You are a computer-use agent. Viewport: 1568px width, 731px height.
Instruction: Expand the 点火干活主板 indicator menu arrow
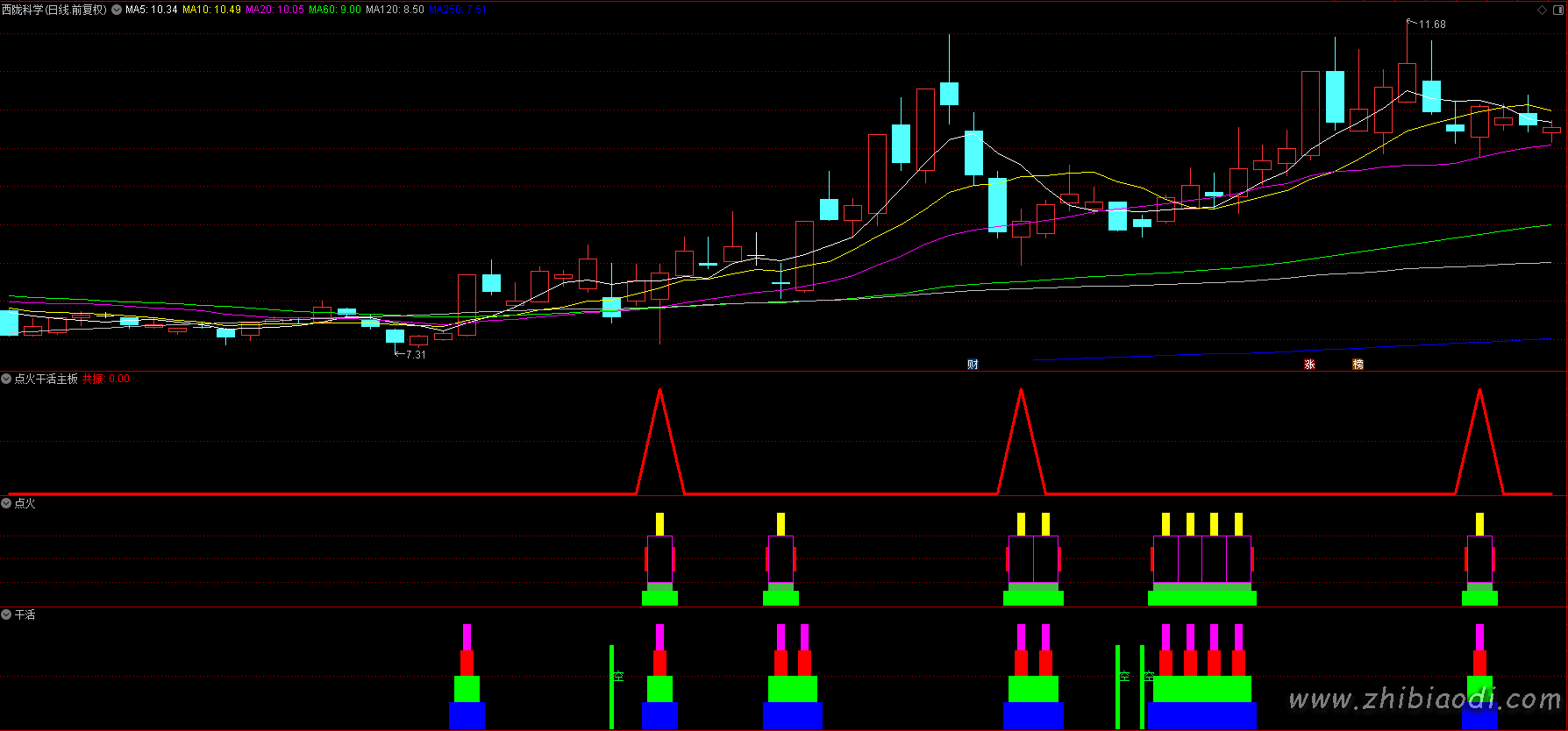point(6,379)
